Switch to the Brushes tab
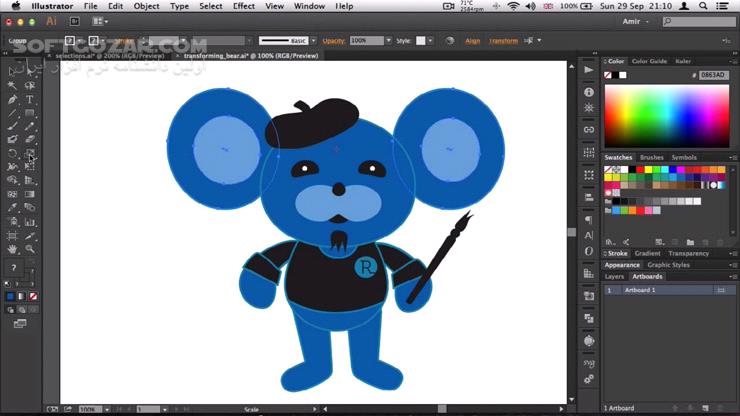Viewport: 740px width, 416px height. coord(652,158)
